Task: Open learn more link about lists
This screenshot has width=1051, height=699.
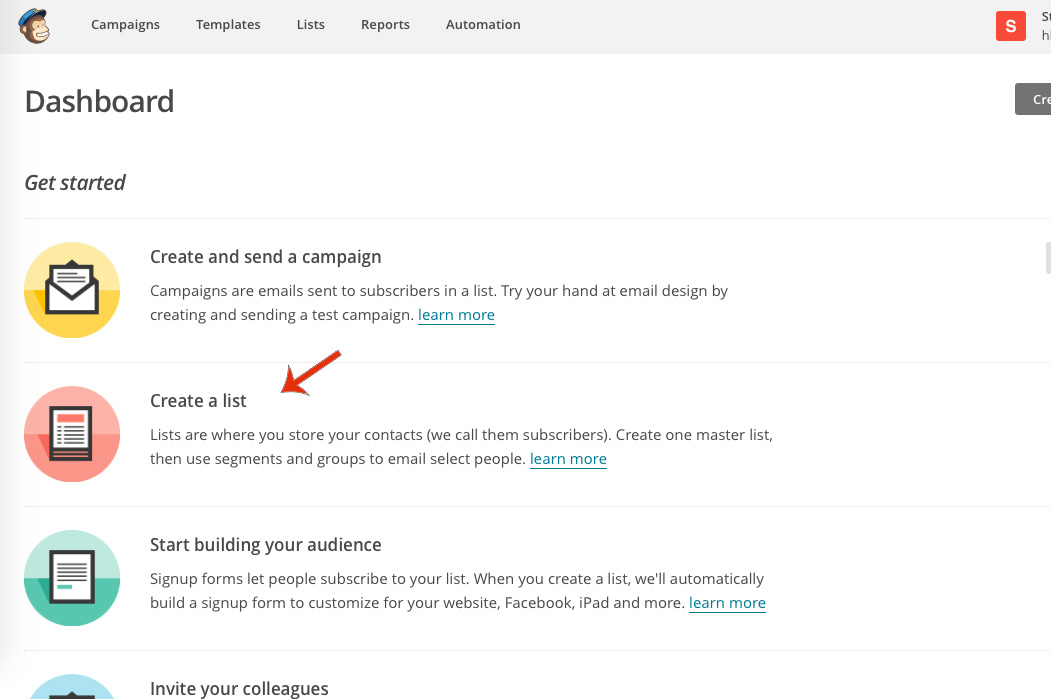Action: [x=568, y=459]
